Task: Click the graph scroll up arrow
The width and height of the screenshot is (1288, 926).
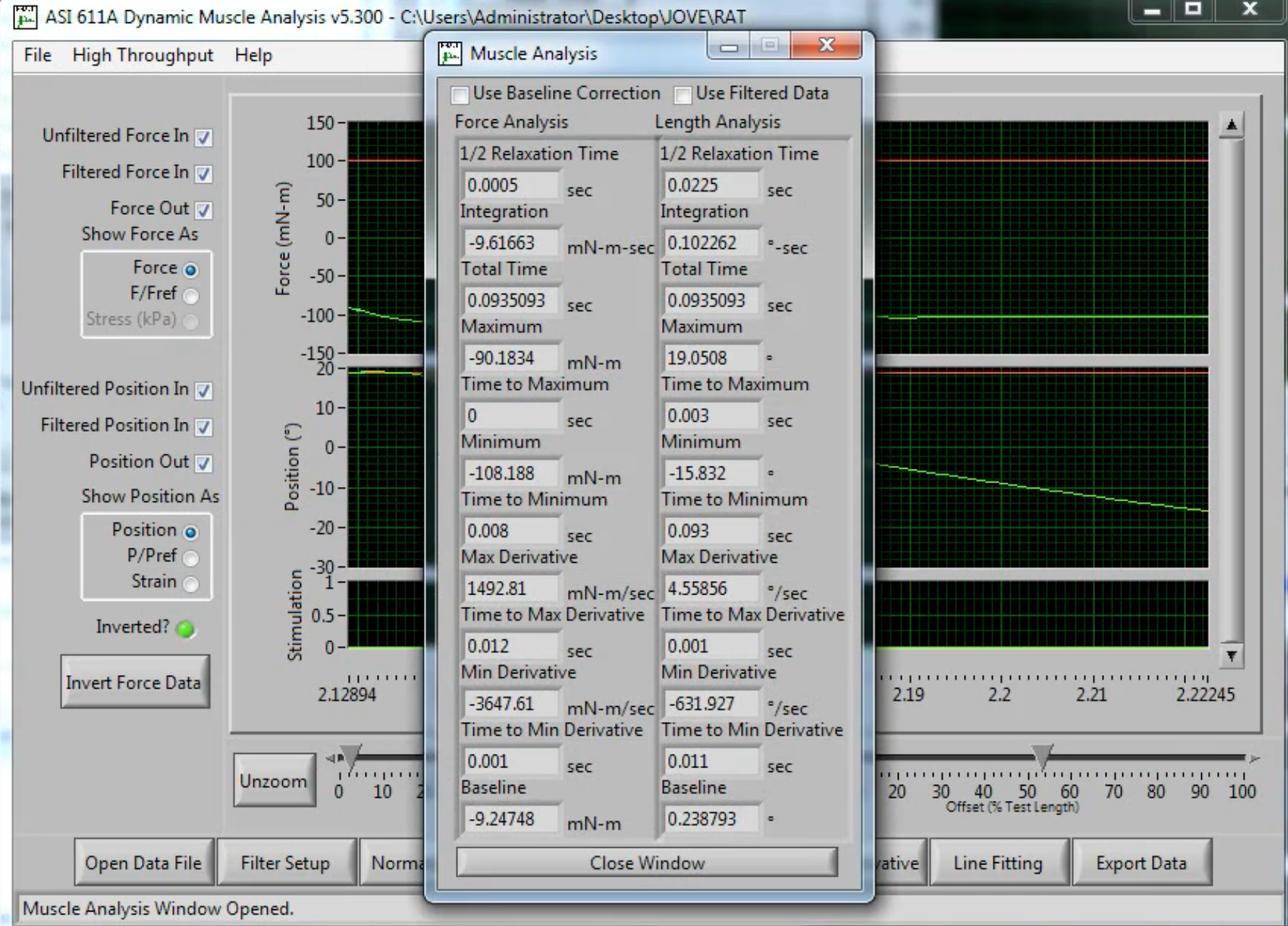Action: pyautogui.click(x=1231, y=126)
